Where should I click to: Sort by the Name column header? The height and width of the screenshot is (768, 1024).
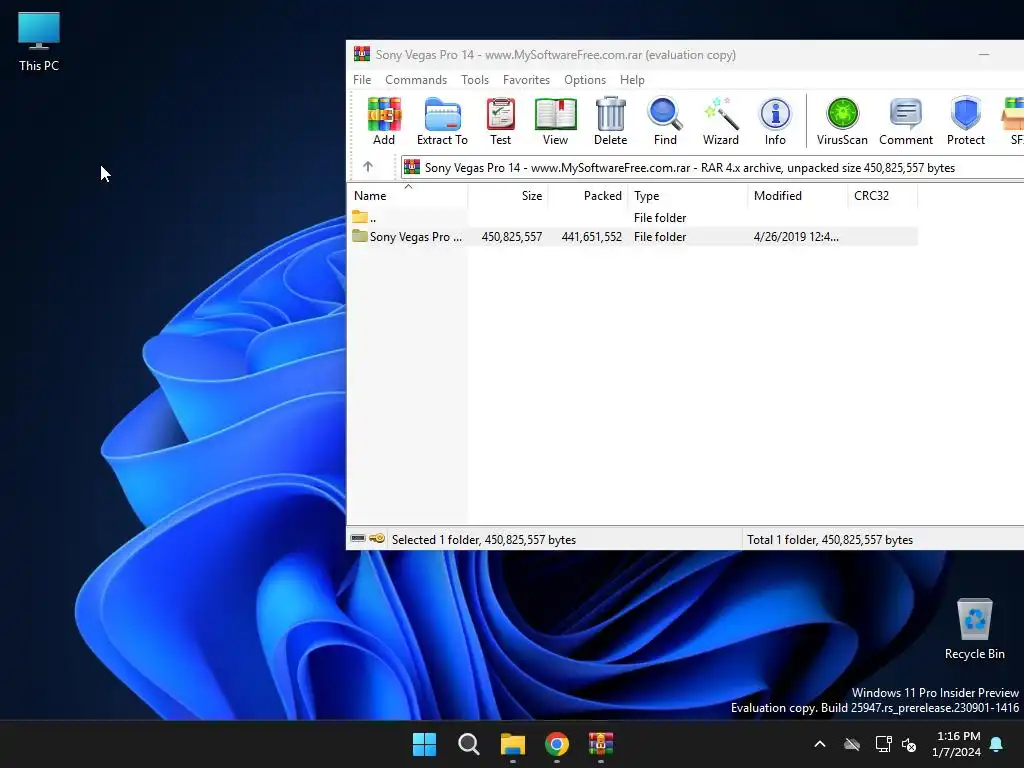point(408,195)
